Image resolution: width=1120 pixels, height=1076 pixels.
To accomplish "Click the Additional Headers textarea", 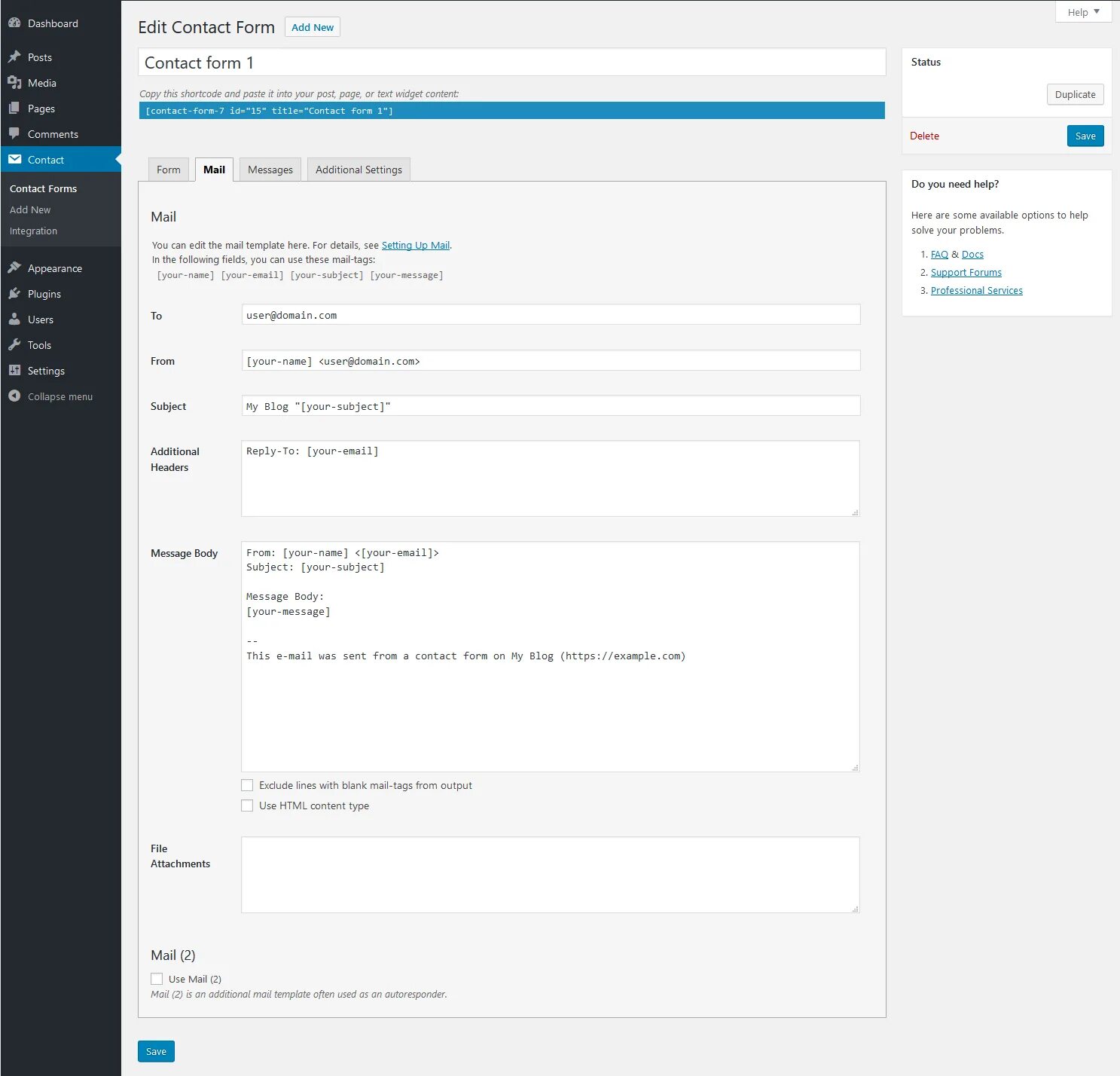I will click(x=551, y=478).
